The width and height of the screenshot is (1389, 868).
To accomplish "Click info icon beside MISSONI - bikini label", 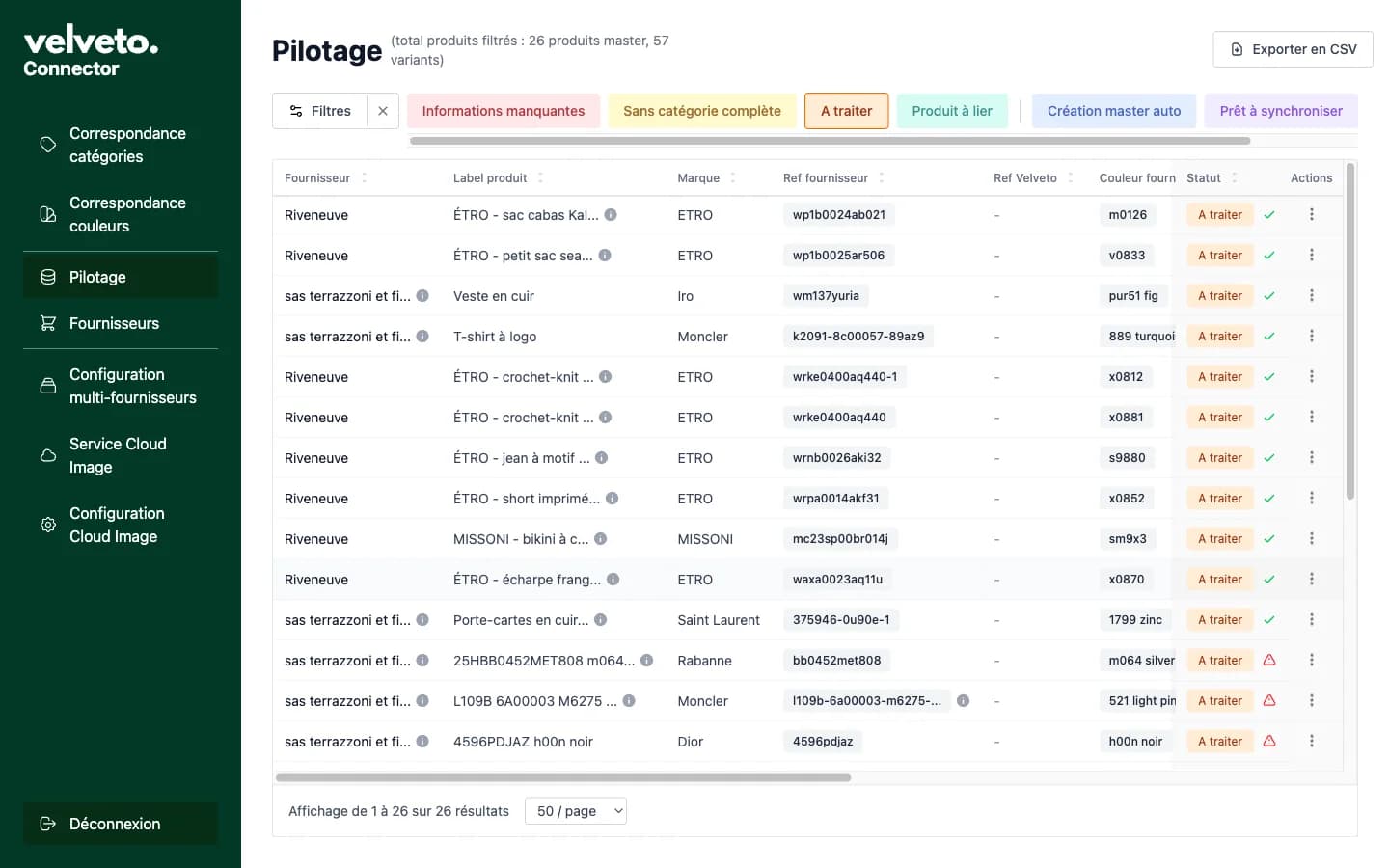I will pyautogui.click(x=600, y=538).
